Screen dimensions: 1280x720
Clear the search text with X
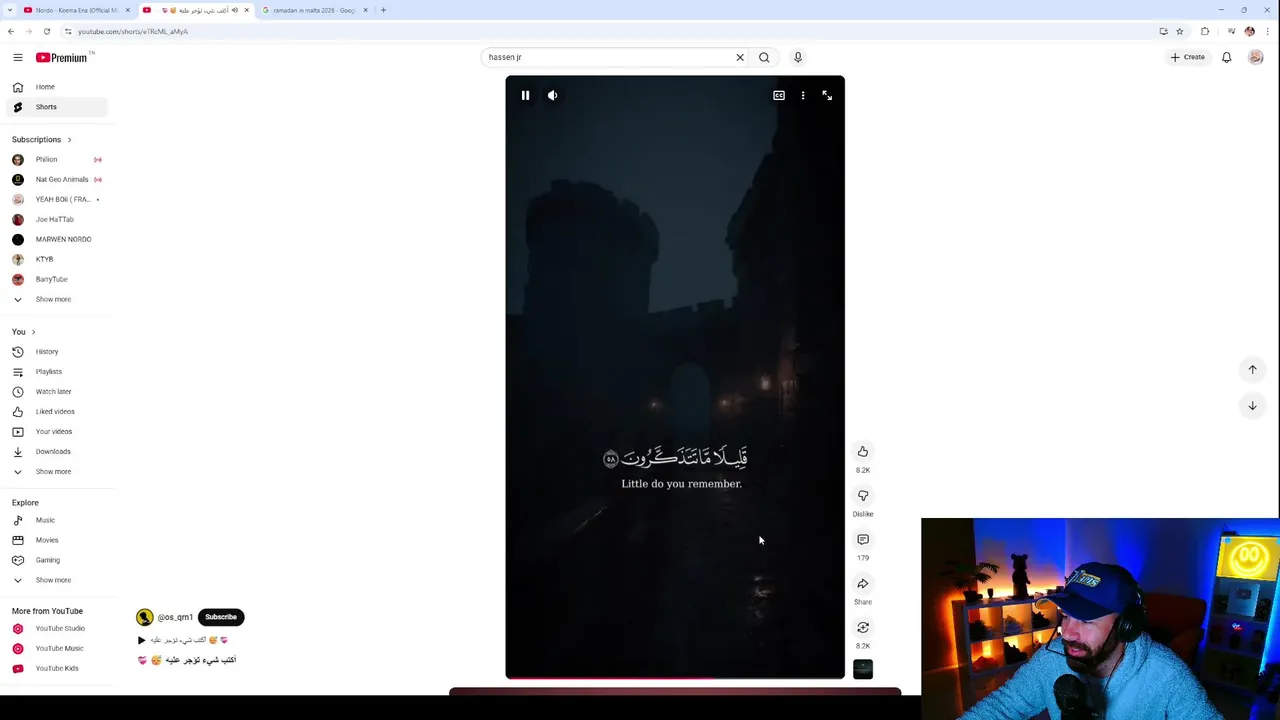coord(740,57)
